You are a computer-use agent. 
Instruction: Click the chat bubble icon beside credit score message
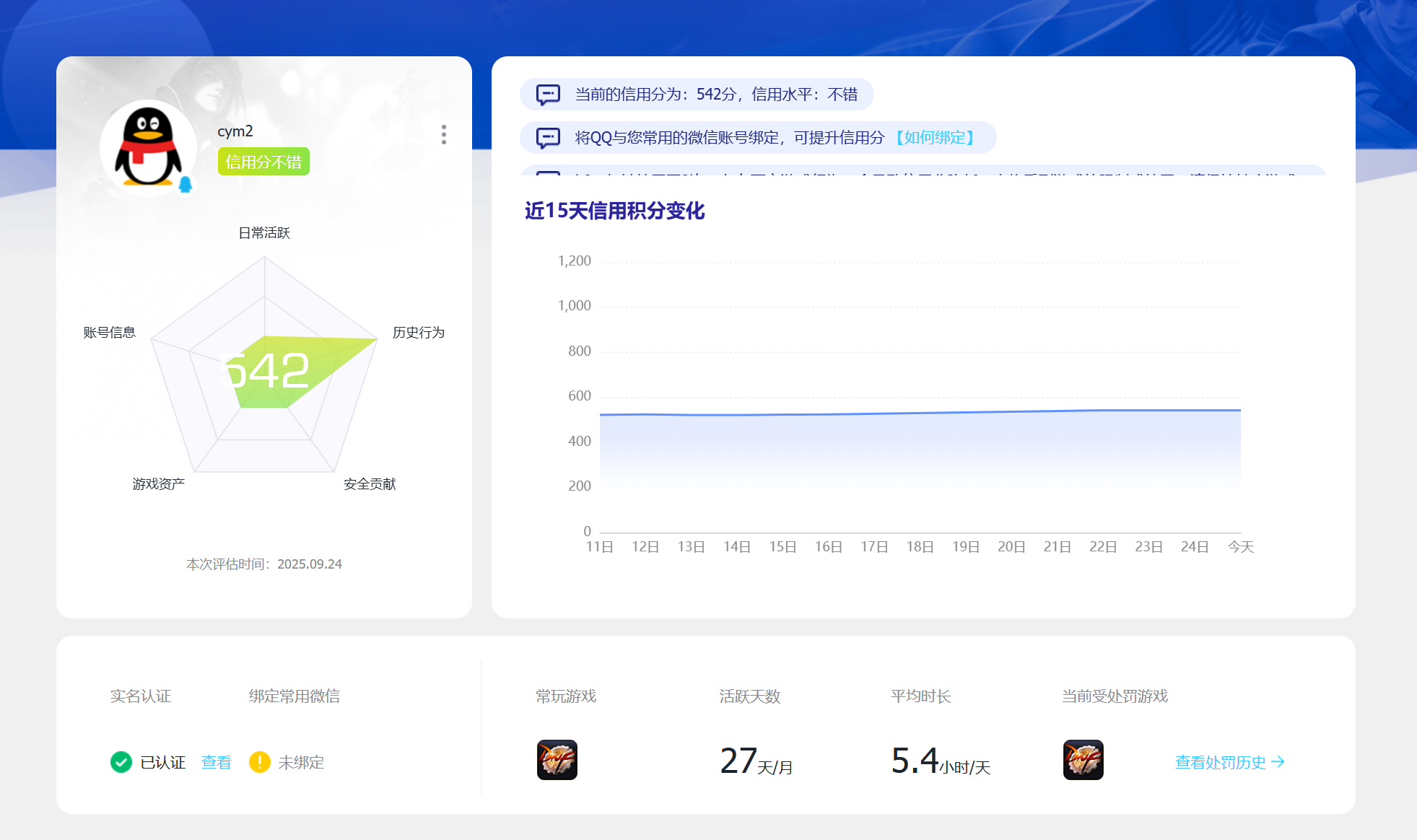tap(548, 95)
